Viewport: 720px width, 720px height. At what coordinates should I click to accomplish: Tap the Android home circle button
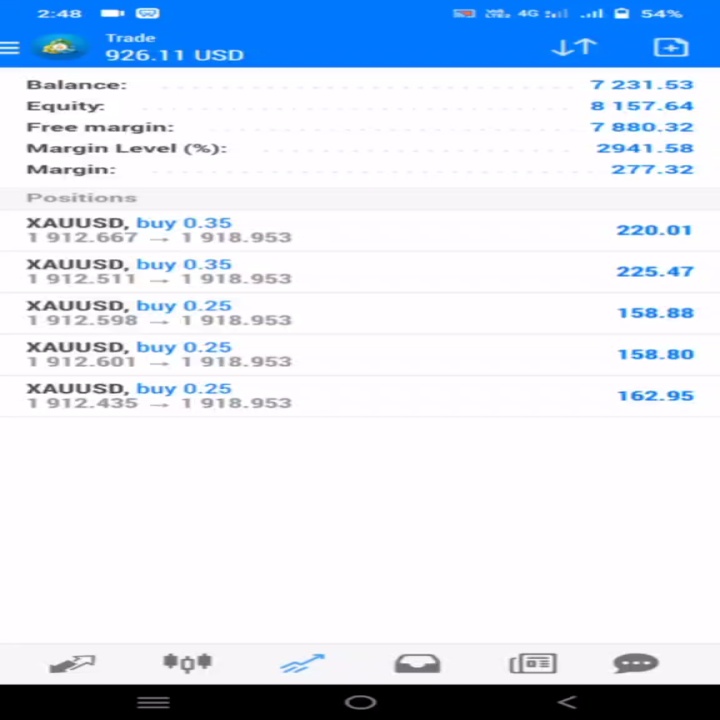click(x=360, y=702)
